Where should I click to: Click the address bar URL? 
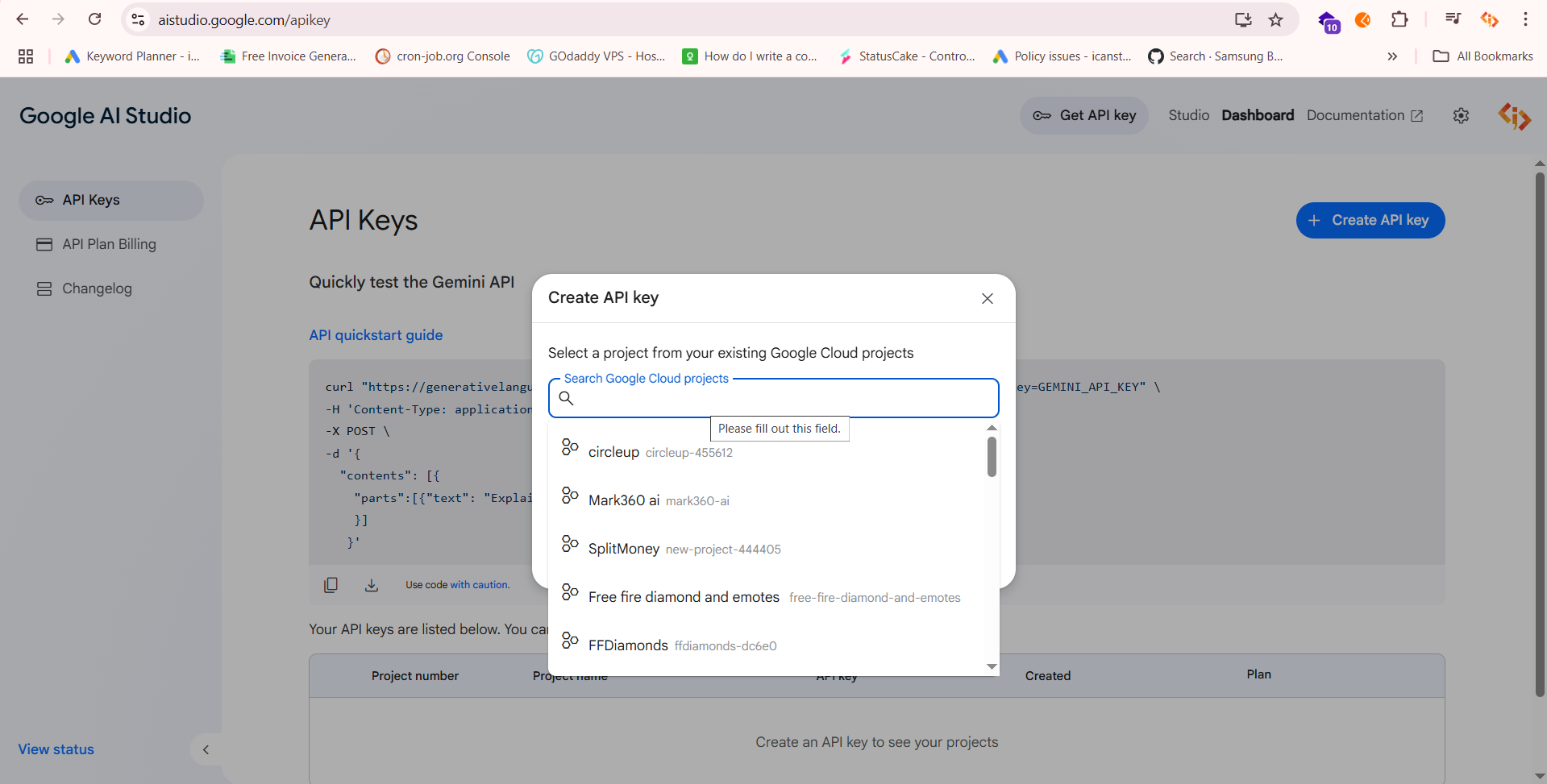(244, 20)
